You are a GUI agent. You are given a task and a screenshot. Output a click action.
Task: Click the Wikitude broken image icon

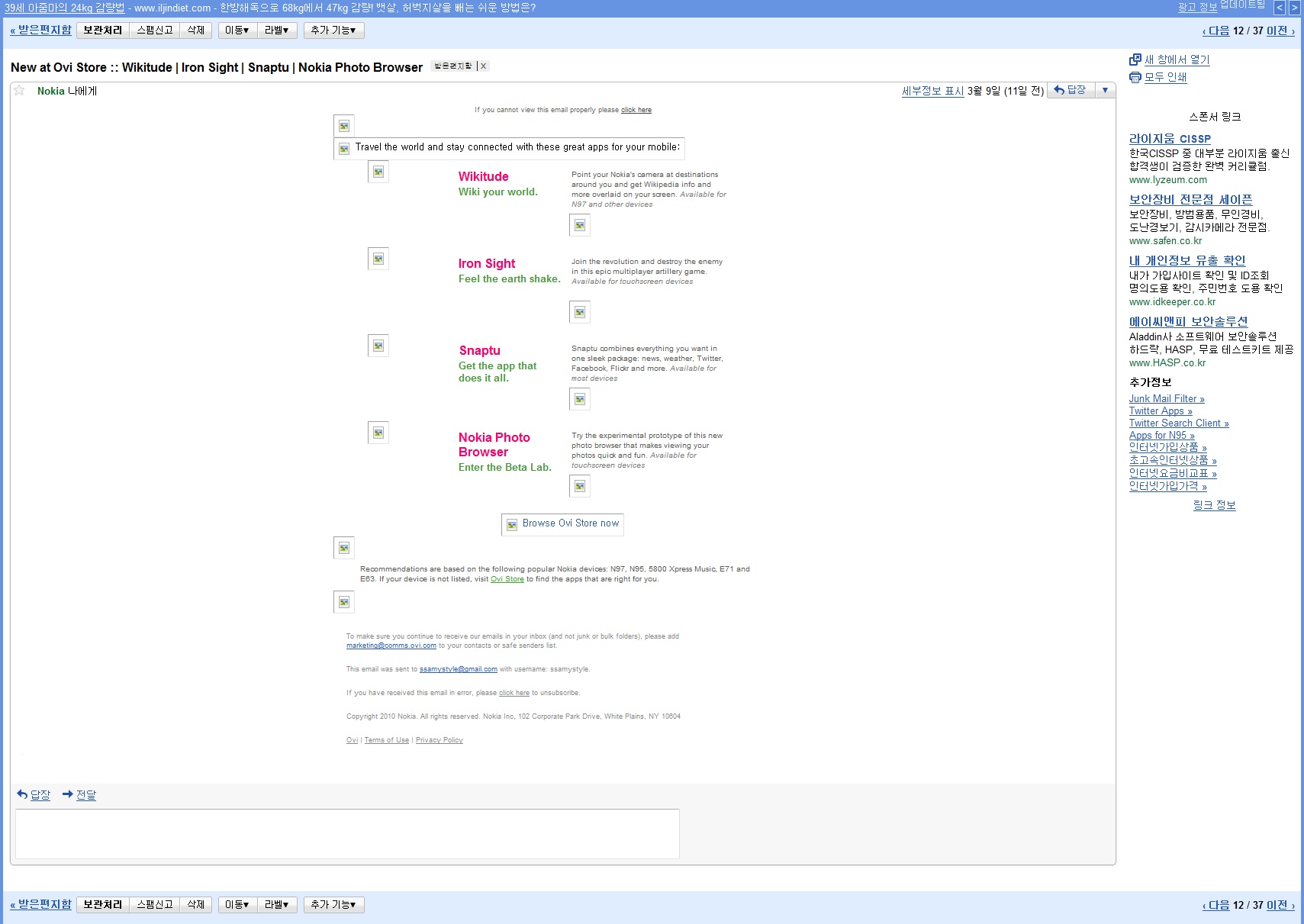(378, 172)
